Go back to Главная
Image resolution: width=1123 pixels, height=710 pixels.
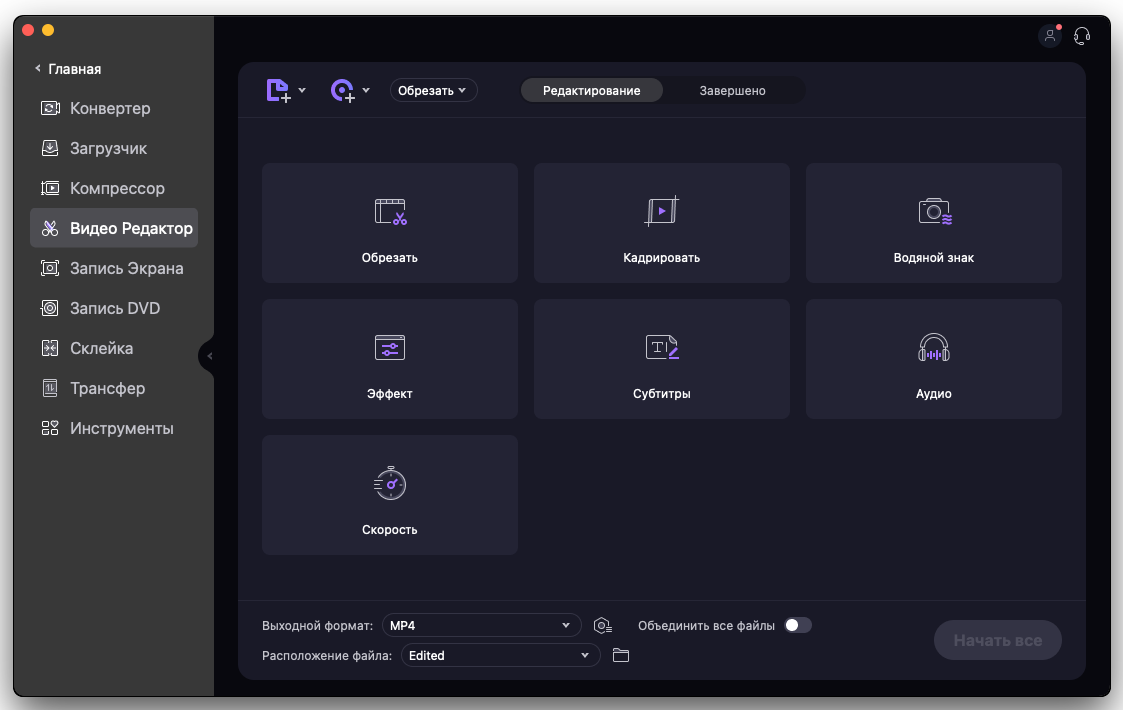tap(68, 69)
